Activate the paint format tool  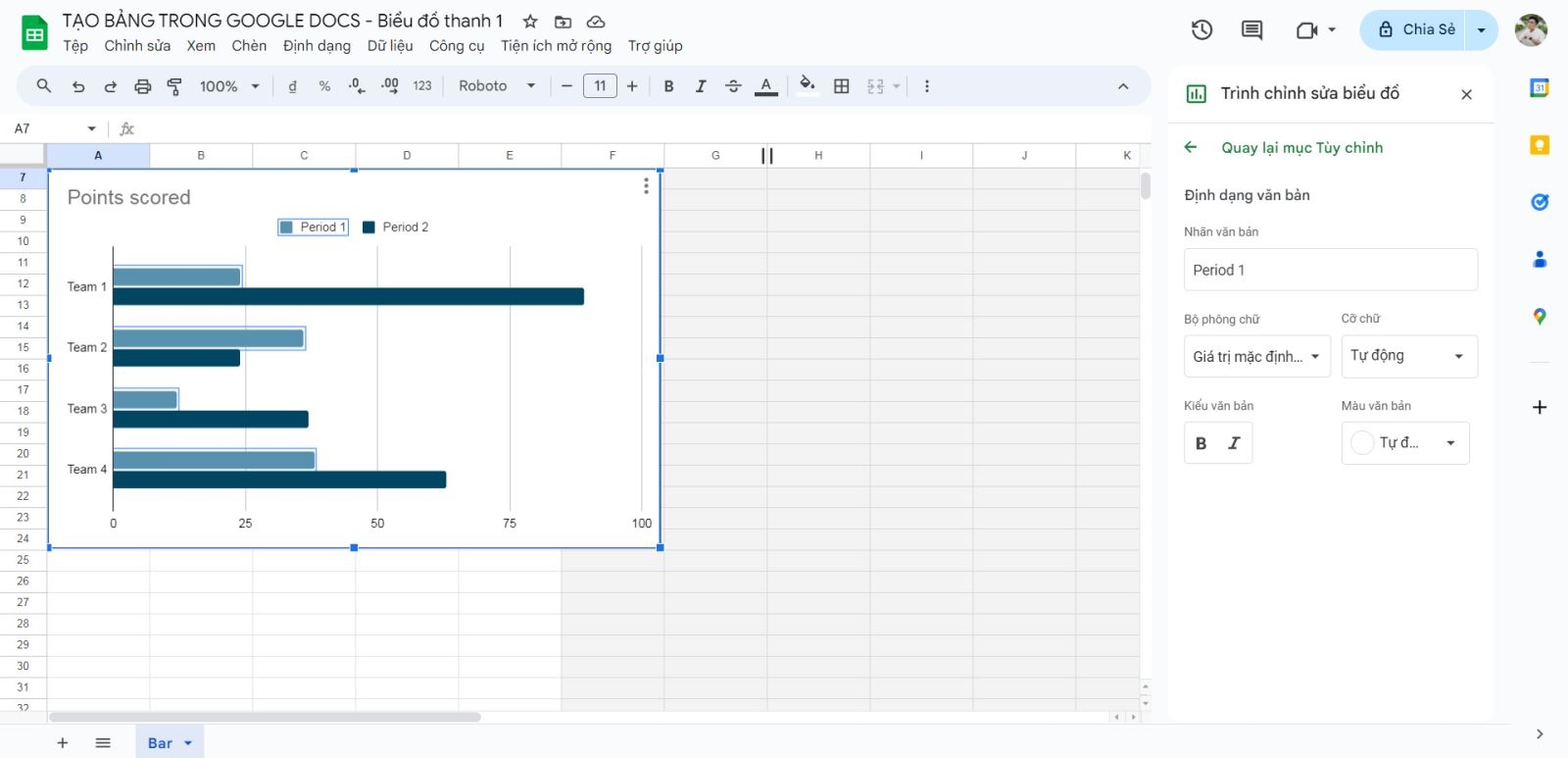[x=174, y=86]
